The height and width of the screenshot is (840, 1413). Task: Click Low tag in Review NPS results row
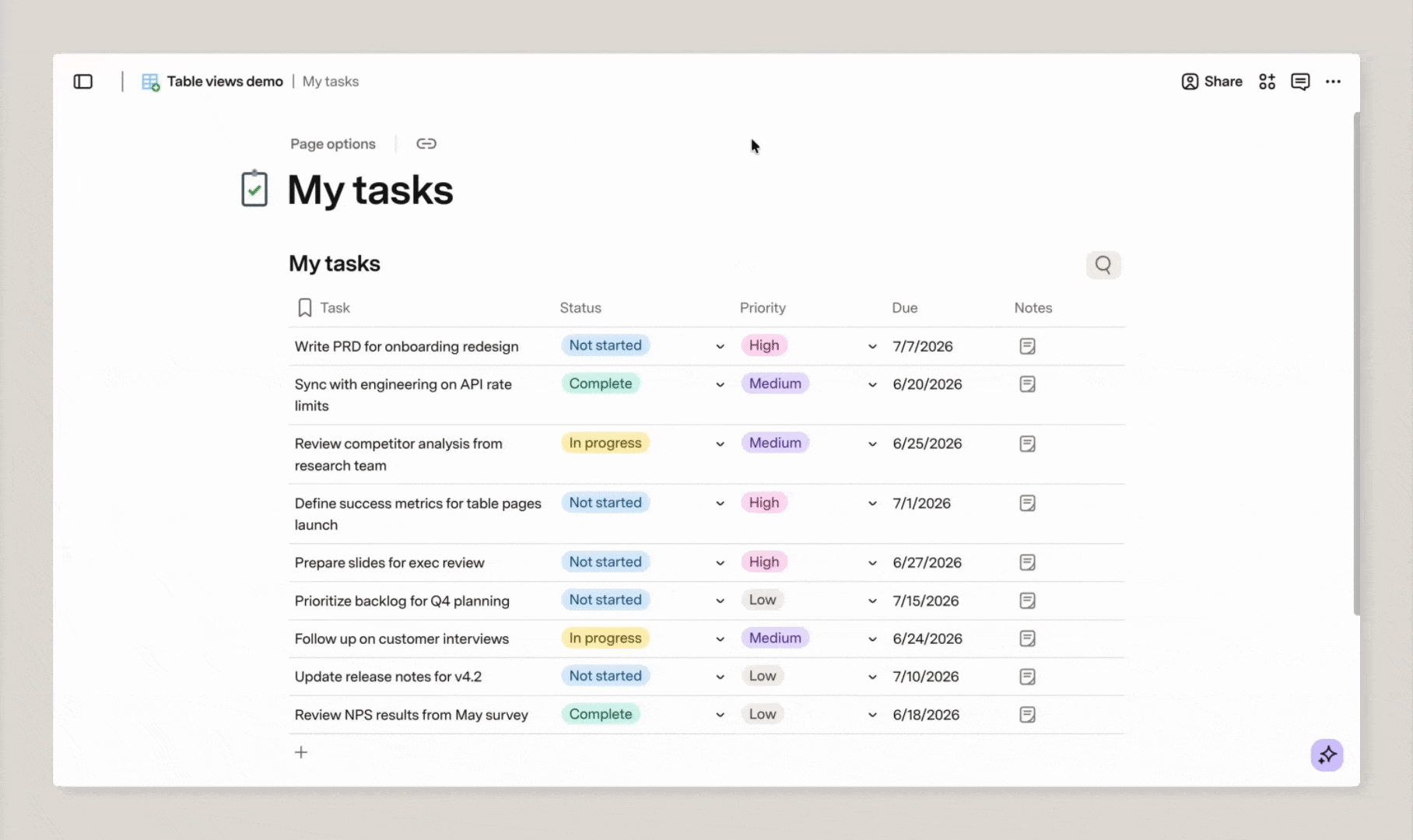pos(763,714)
